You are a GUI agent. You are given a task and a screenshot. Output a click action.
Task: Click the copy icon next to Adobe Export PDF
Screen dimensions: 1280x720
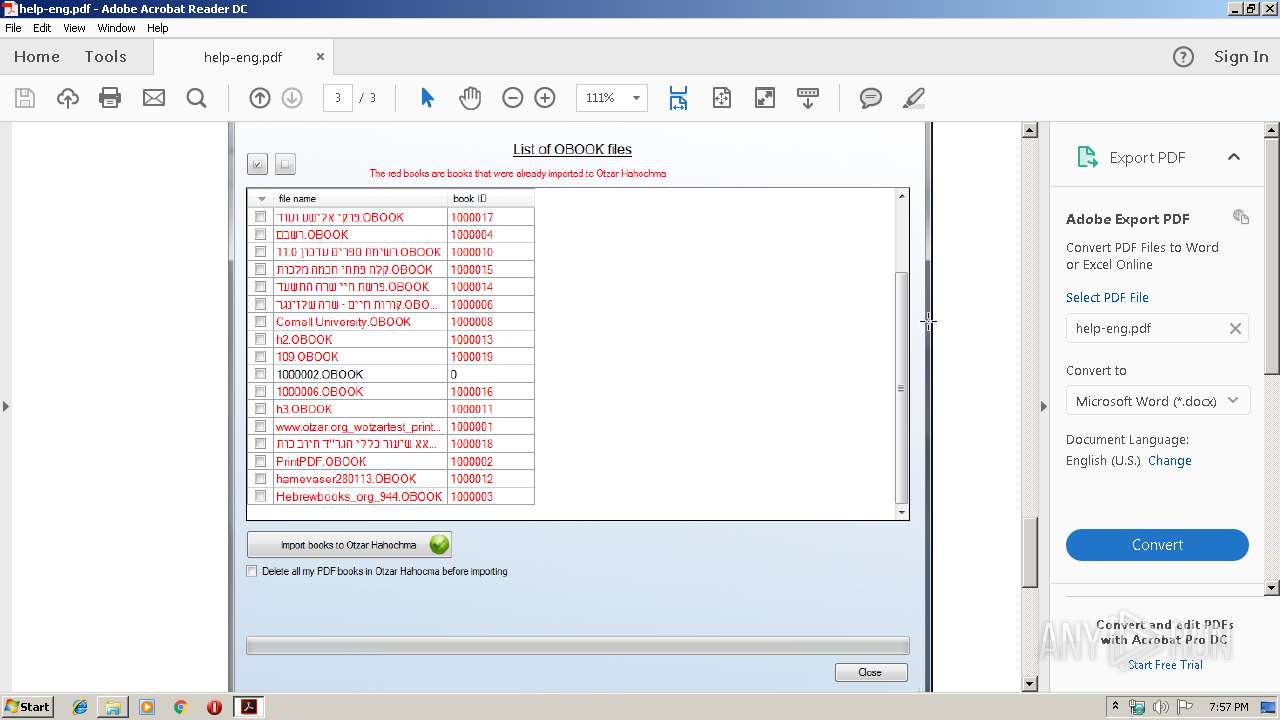tap(1241, 217)
